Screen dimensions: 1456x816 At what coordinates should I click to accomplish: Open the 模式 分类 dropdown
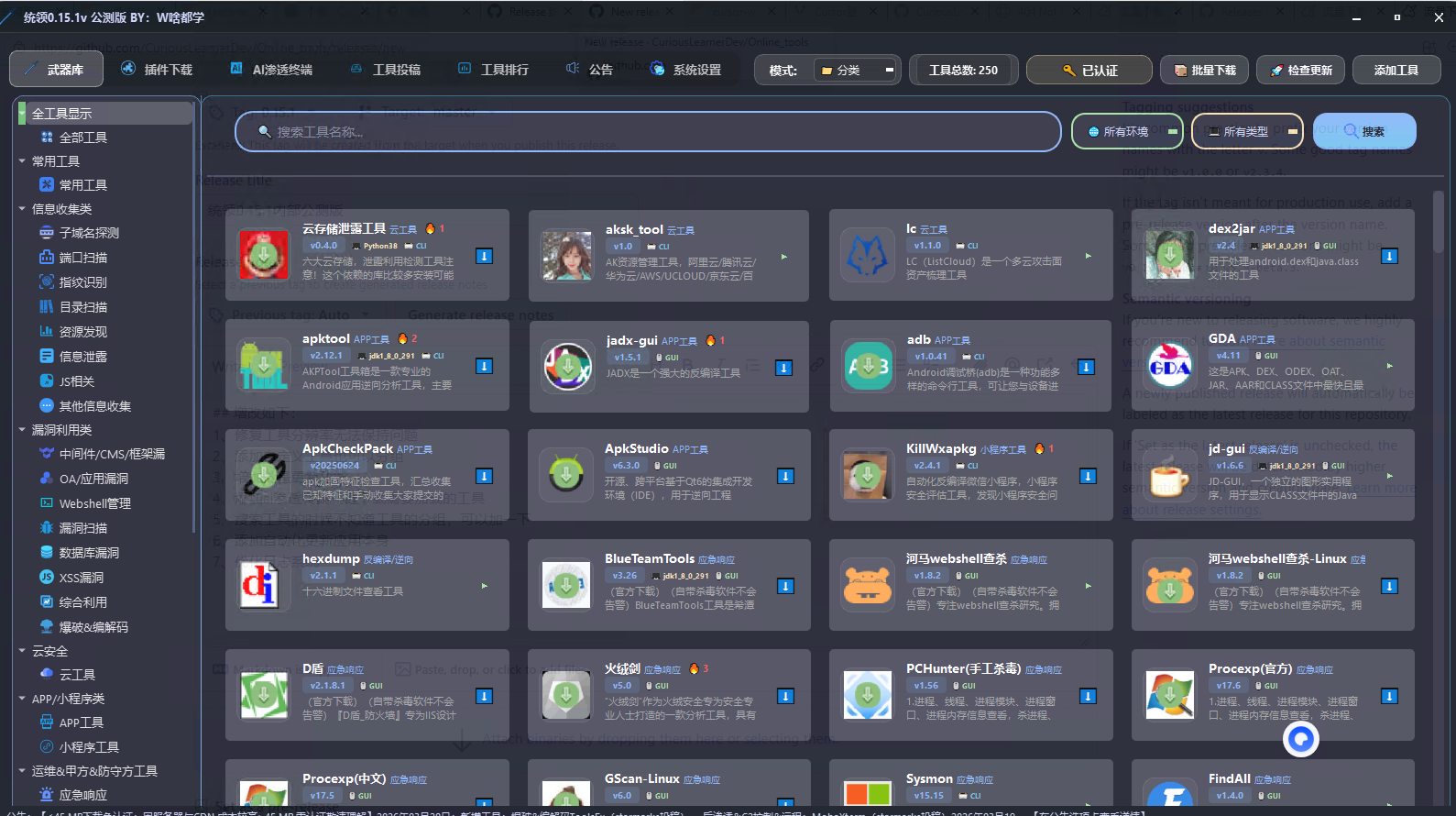pos(855,71)
